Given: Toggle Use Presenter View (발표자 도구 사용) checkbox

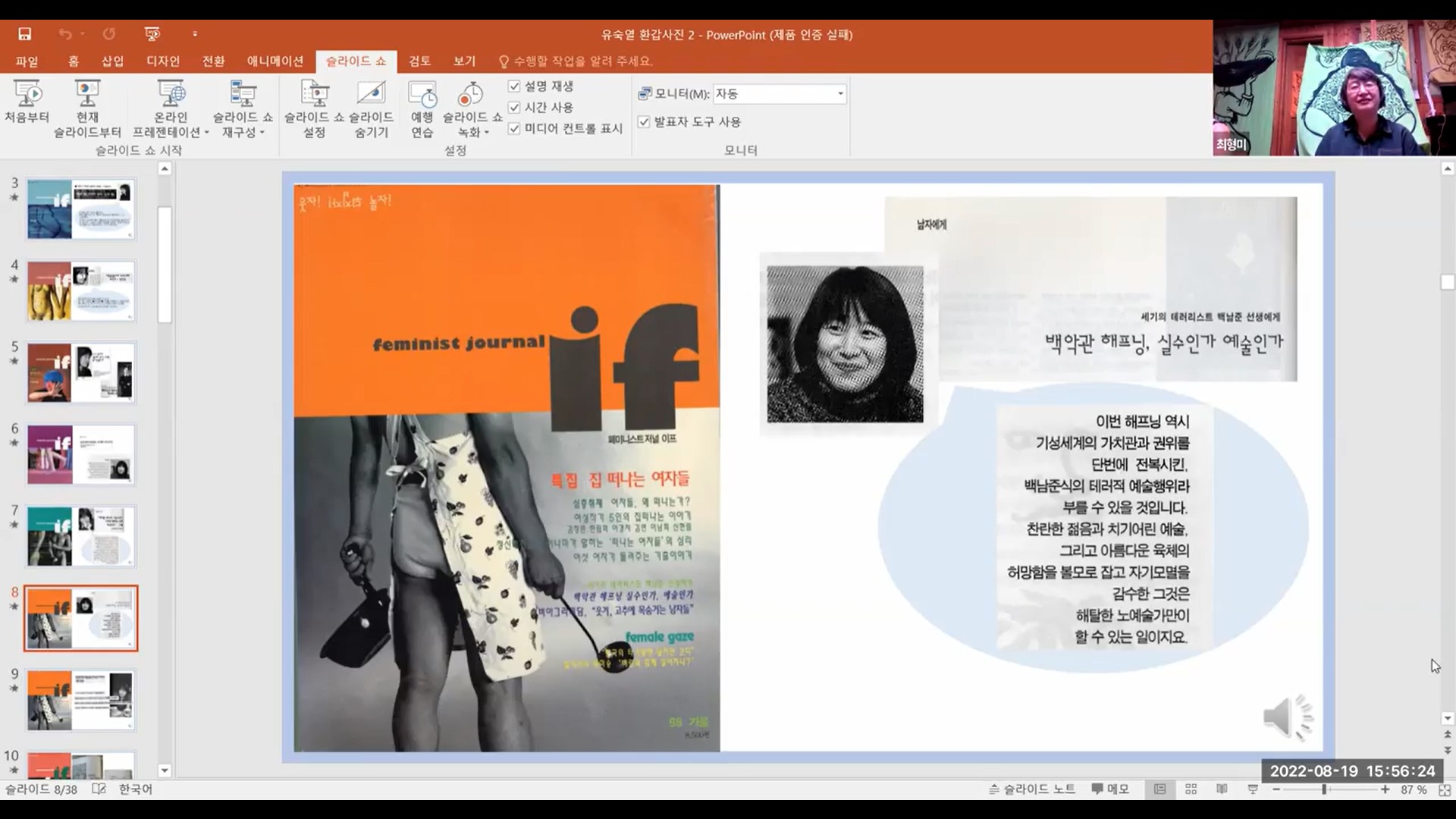Looking at the screenshot, I should click(x=644, y=122).
